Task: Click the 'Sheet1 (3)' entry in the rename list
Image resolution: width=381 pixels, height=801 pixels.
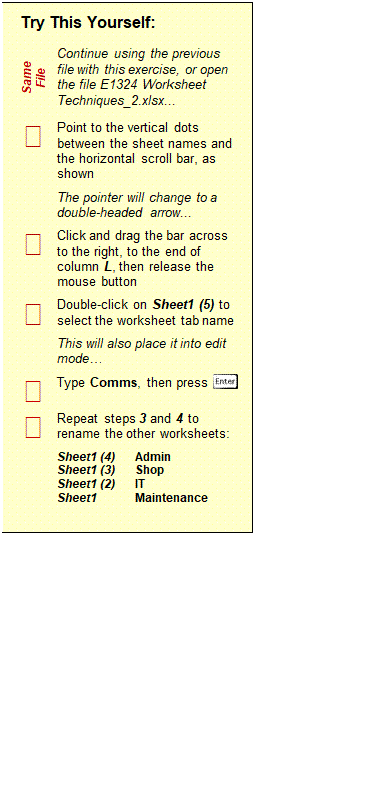Action: (86, 470)
